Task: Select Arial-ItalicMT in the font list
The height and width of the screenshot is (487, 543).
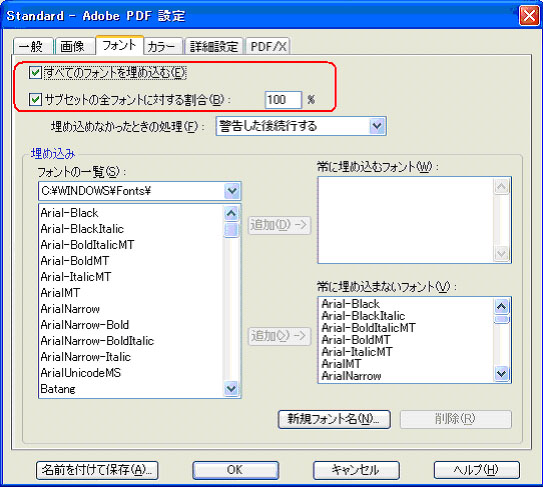Action: [x=76, y=276]
